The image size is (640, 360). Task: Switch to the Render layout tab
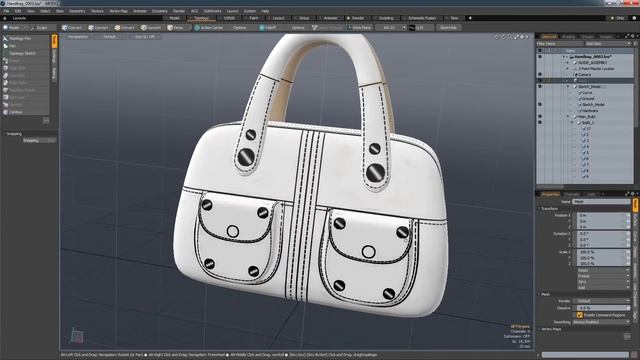point(358,18)
